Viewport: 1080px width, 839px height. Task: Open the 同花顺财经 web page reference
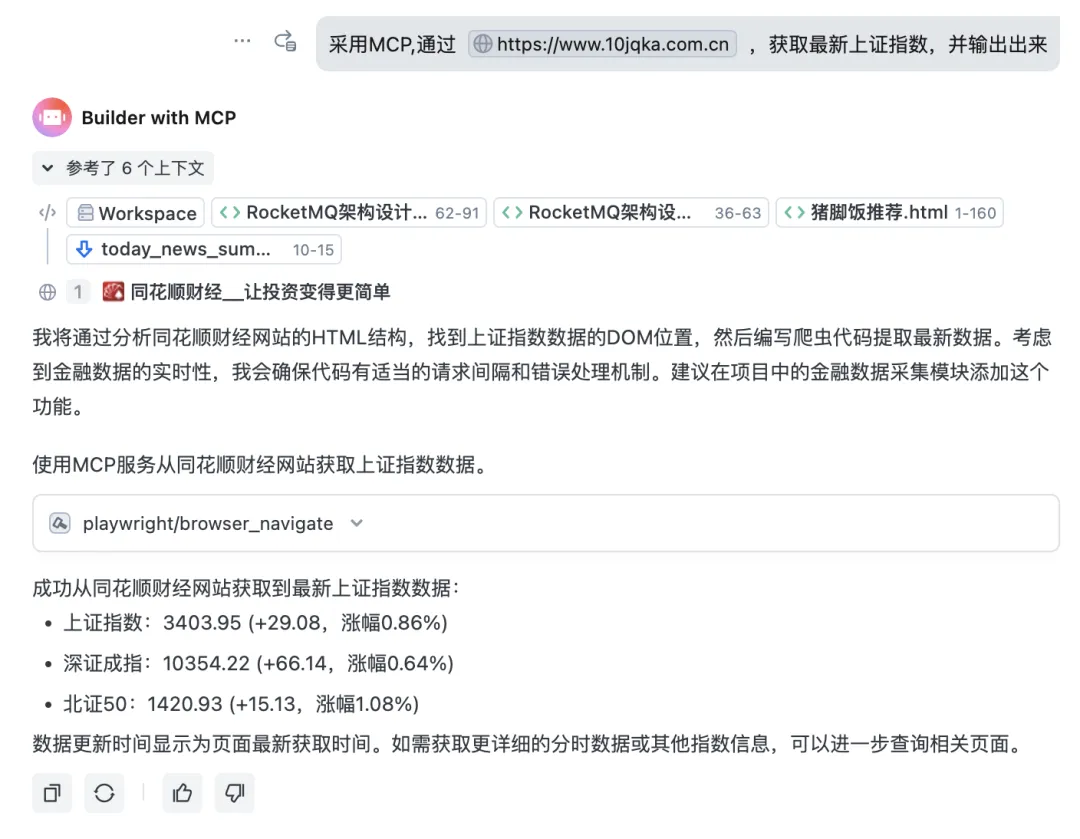point(259,292)
